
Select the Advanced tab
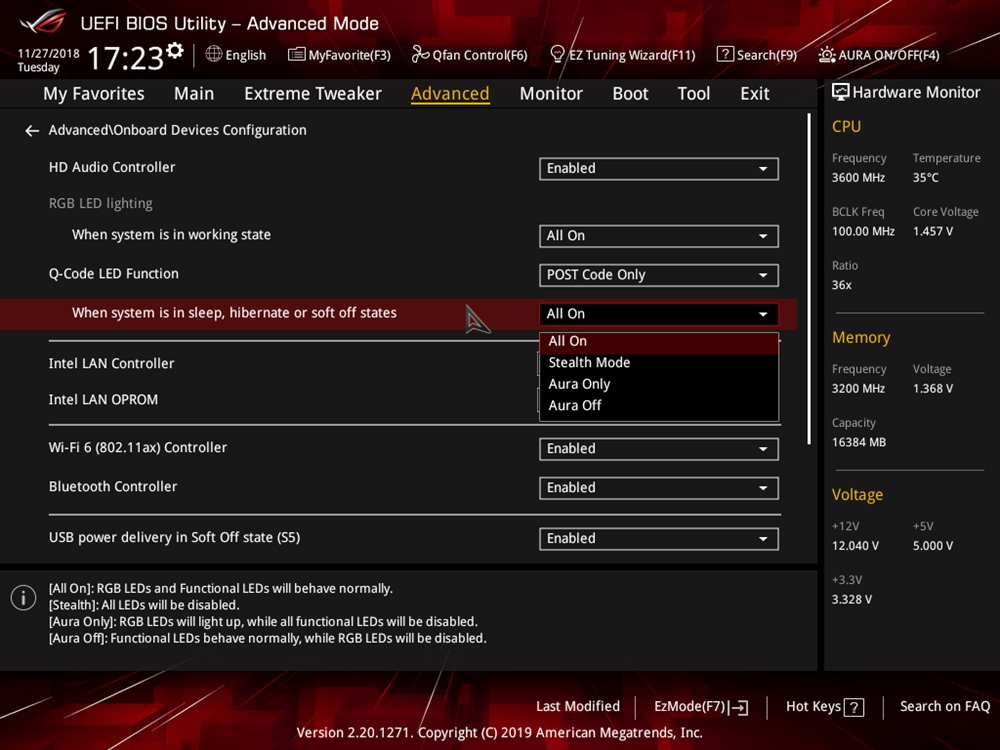click(x=450, y=94)
